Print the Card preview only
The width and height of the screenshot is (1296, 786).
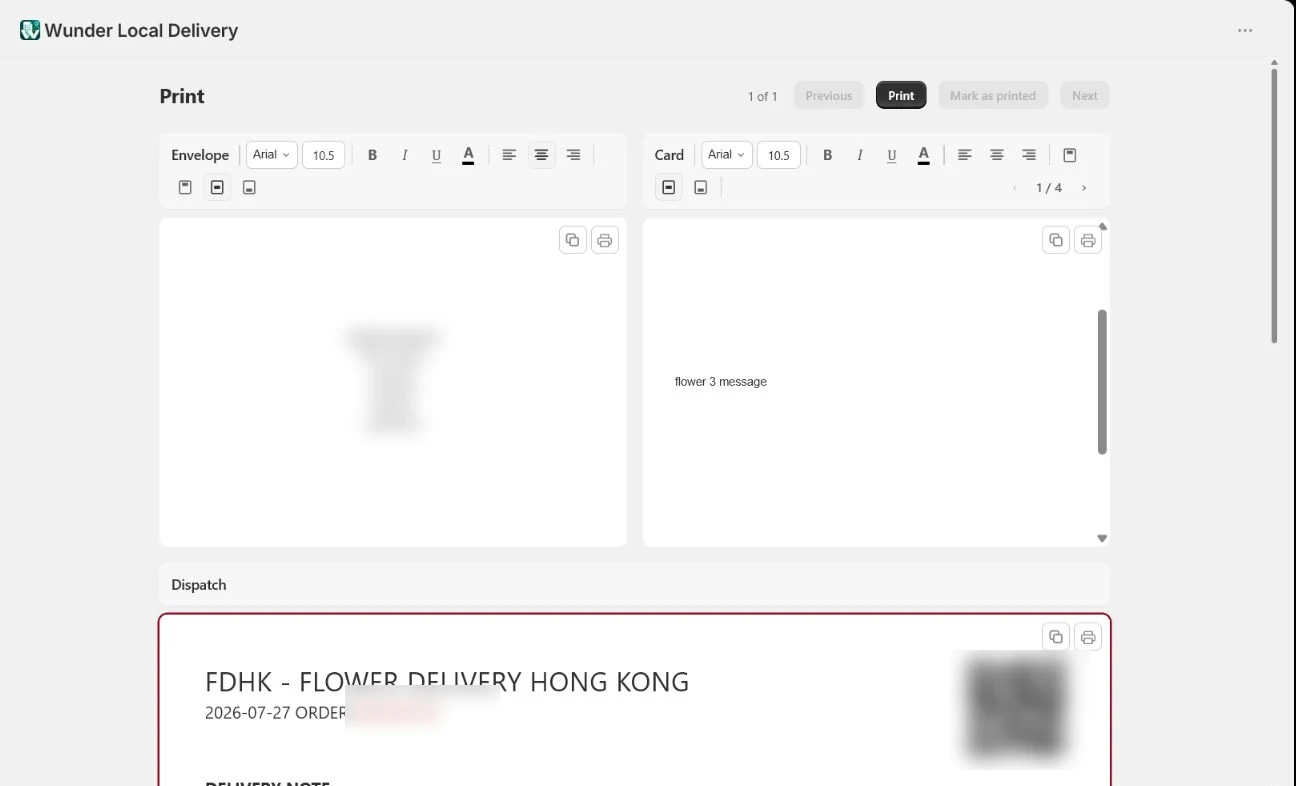[x=1088, y=240]
